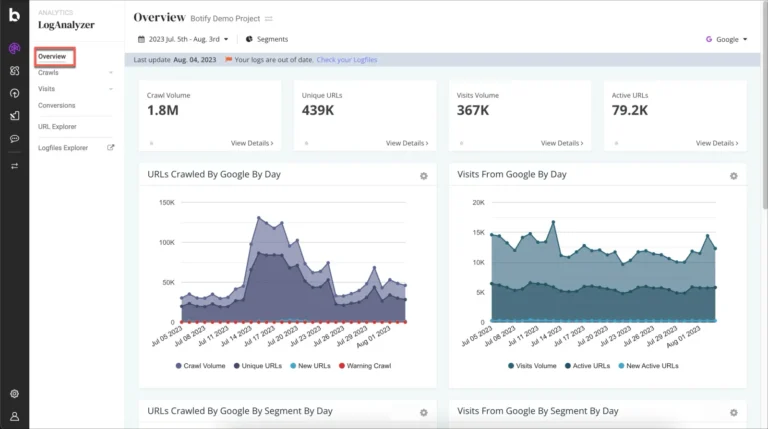This screenshot has height=429, width=768.
Task: Click the Visits From Google By Segment By Day title
Action: pyautogui.click(x=538, y=411)
